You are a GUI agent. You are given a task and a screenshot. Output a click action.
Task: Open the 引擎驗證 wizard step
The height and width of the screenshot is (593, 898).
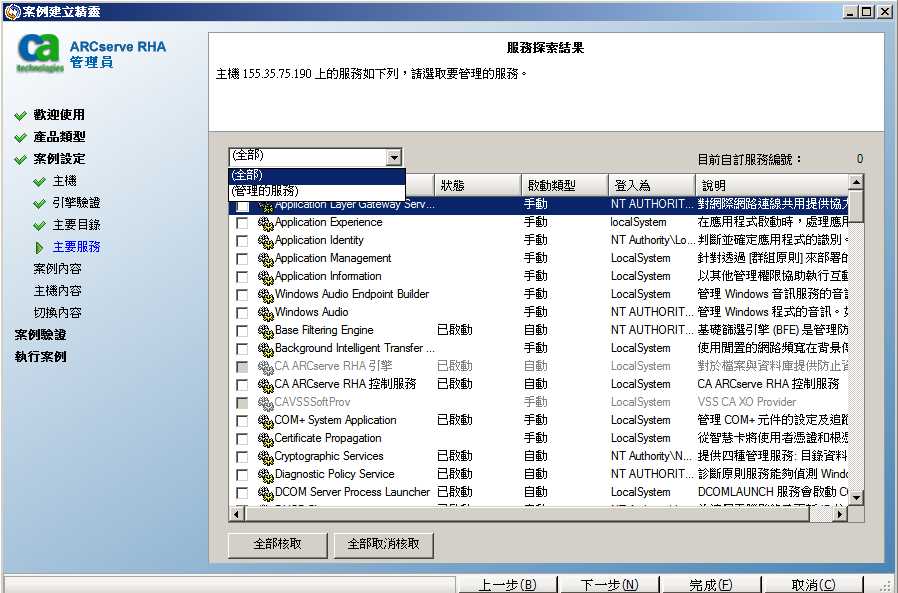coord(76,203)
